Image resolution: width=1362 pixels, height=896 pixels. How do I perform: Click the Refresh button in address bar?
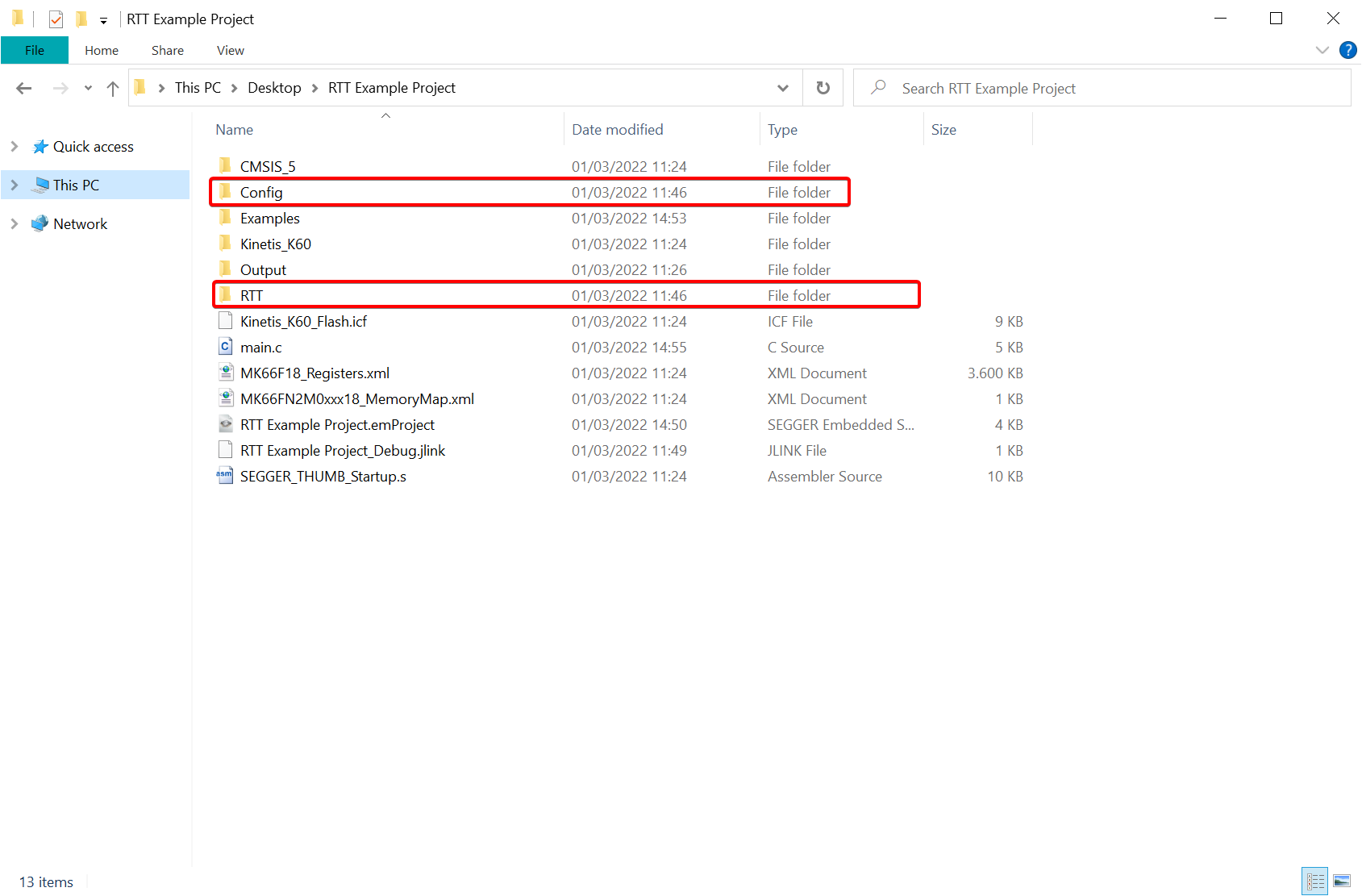click(823, 88)
